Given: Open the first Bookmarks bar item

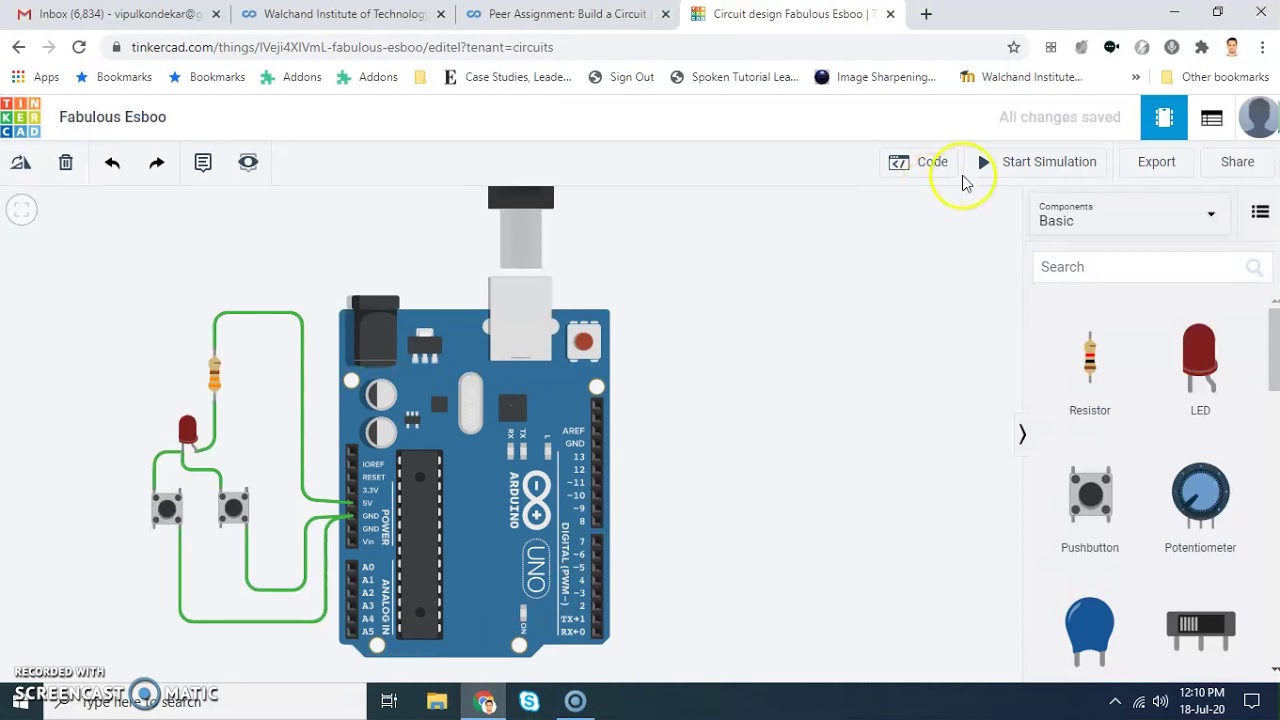Looking at the screenshot, I should 114,77.
